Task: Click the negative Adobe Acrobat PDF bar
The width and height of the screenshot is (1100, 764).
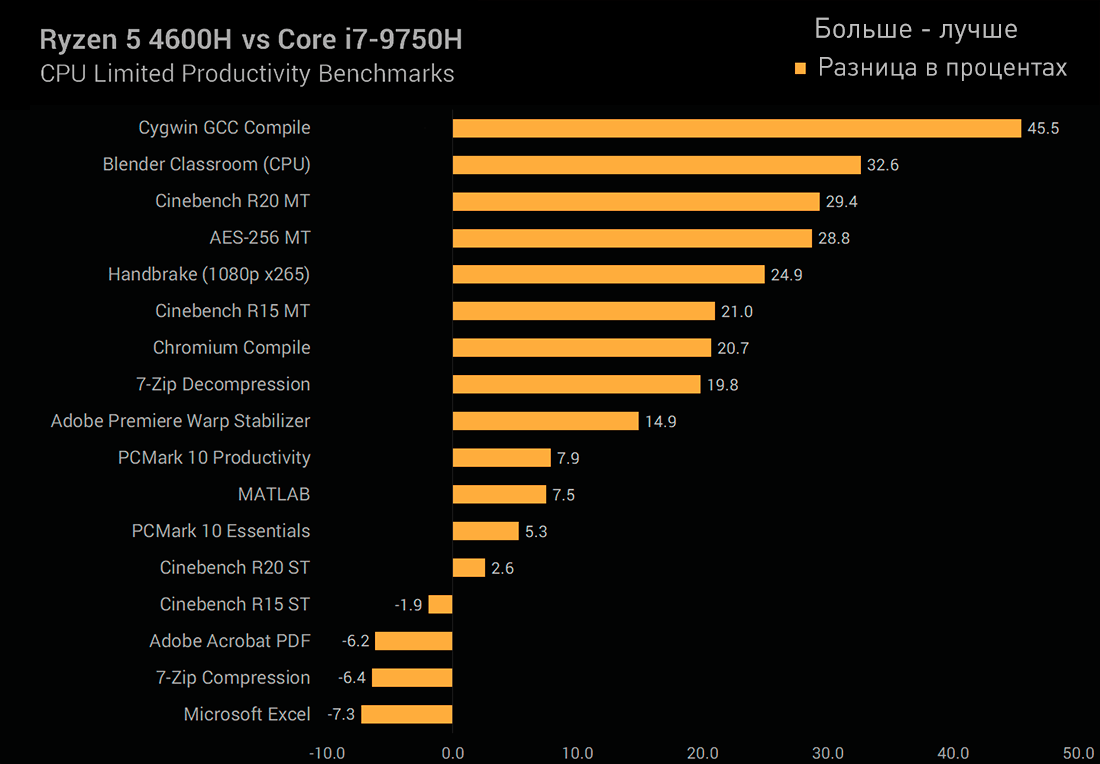Action: coord(414,641)
